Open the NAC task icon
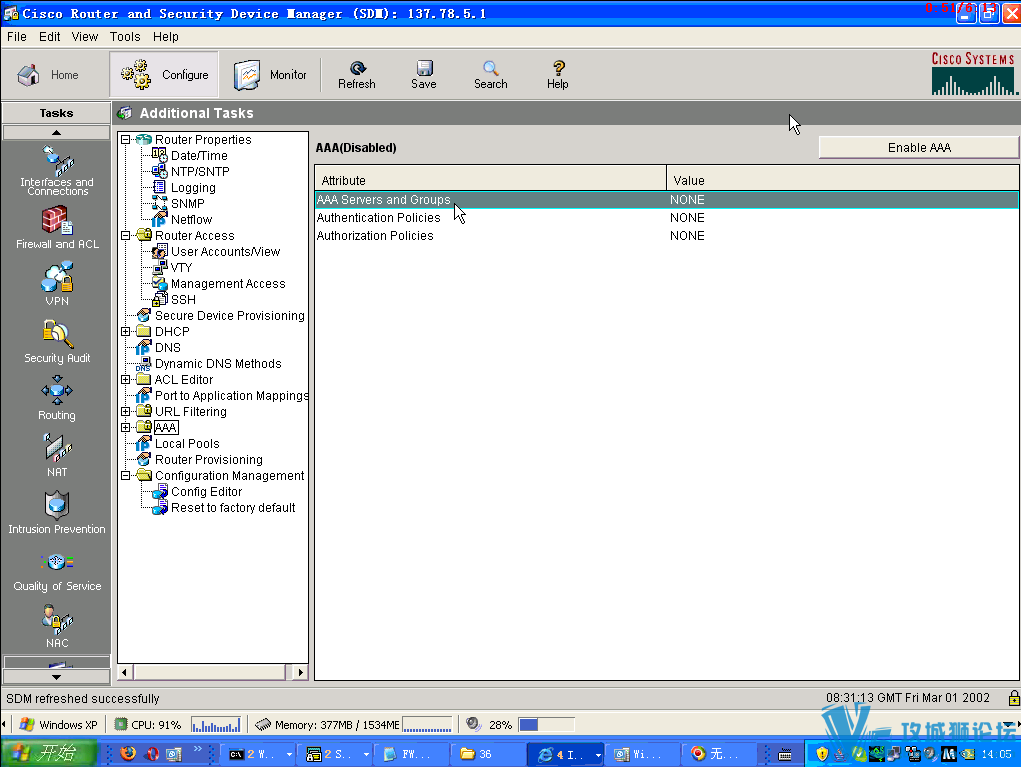 57,626
